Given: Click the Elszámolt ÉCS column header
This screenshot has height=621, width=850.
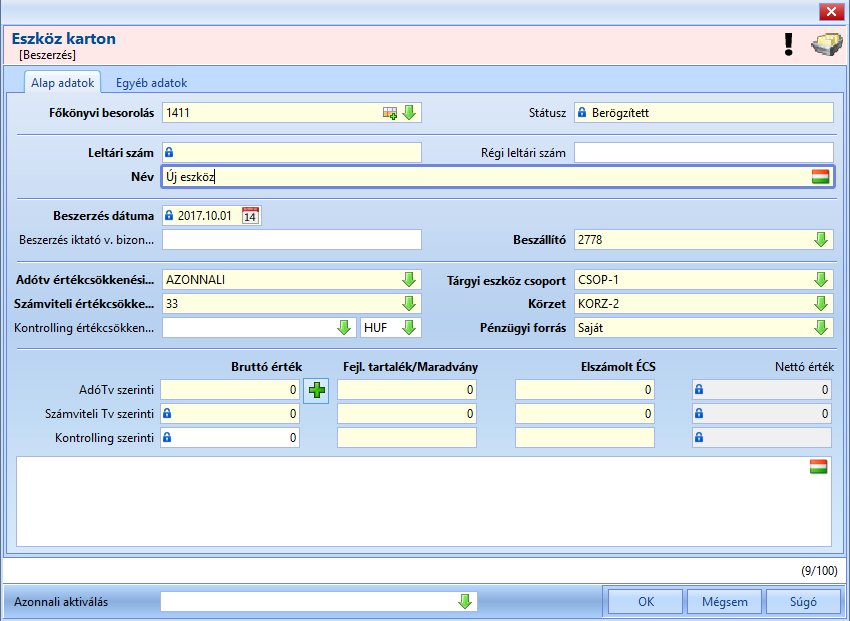Looking at the screenshot, I should tap(618, 367).
